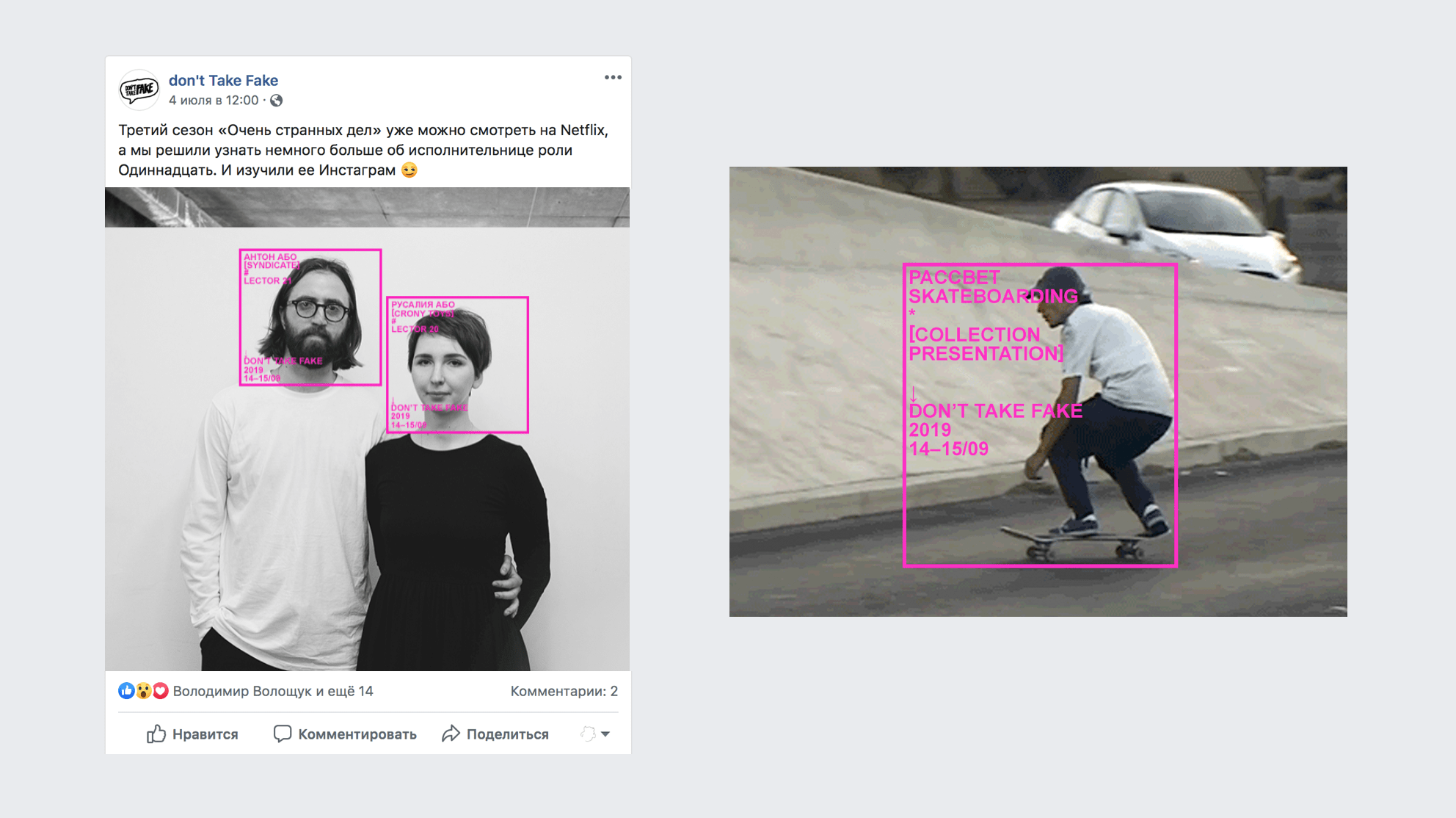This screenshot has width=1456, height=818.
Task: Open the black-and-white couple photo in the post
Action: [x=367, y=429]
